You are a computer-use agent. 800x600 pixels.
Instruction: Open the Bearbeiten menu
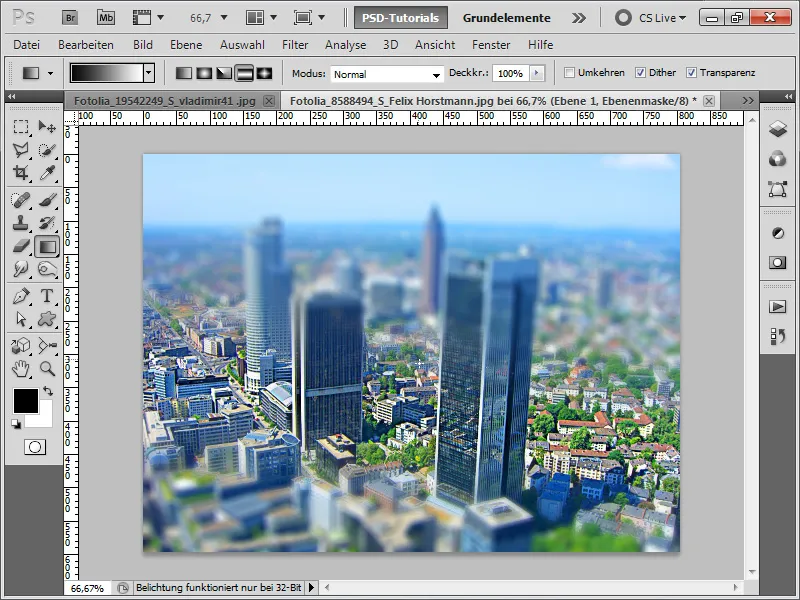pos(86,45)
